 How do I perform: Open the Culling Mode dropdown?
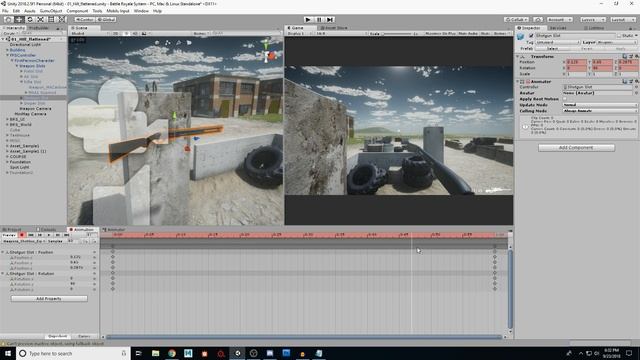click(600, 111)
